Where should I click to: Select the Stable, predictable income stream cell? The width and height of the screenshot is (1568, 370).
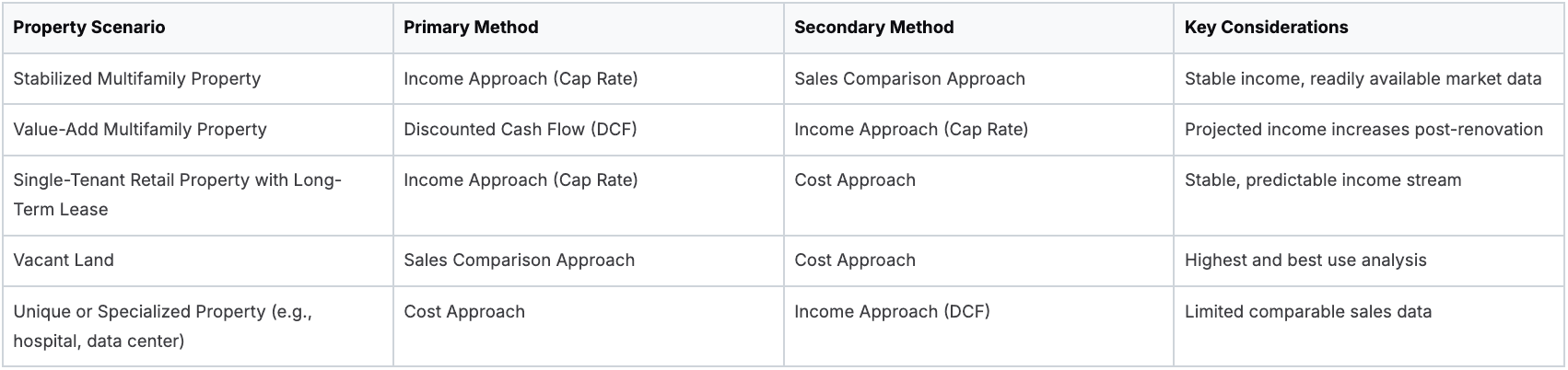(x=1323, y=180)
